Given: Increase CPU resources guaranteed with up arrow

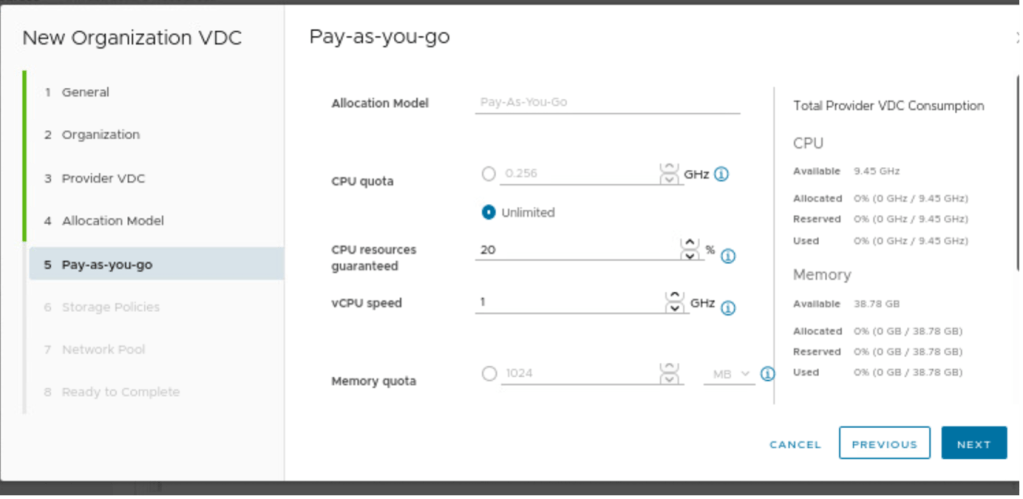Looking at the screenshot, I should point(688,243).
